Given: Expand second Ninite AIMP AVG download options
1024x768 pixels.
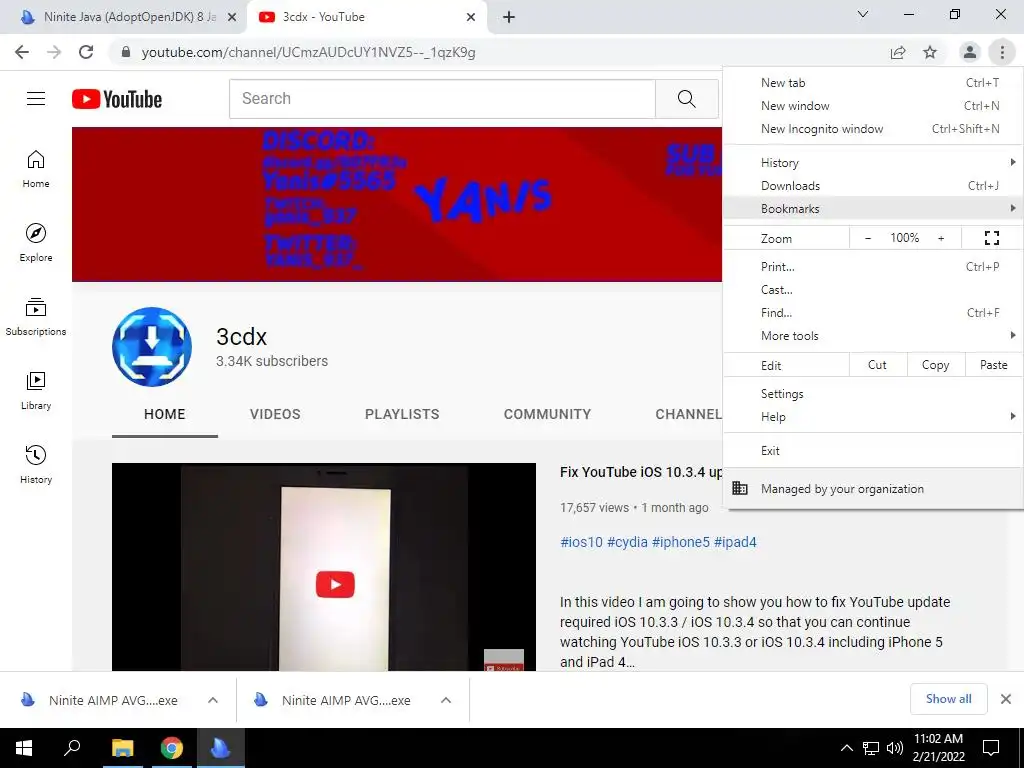Looking at the screenshot, I should 445,700.
